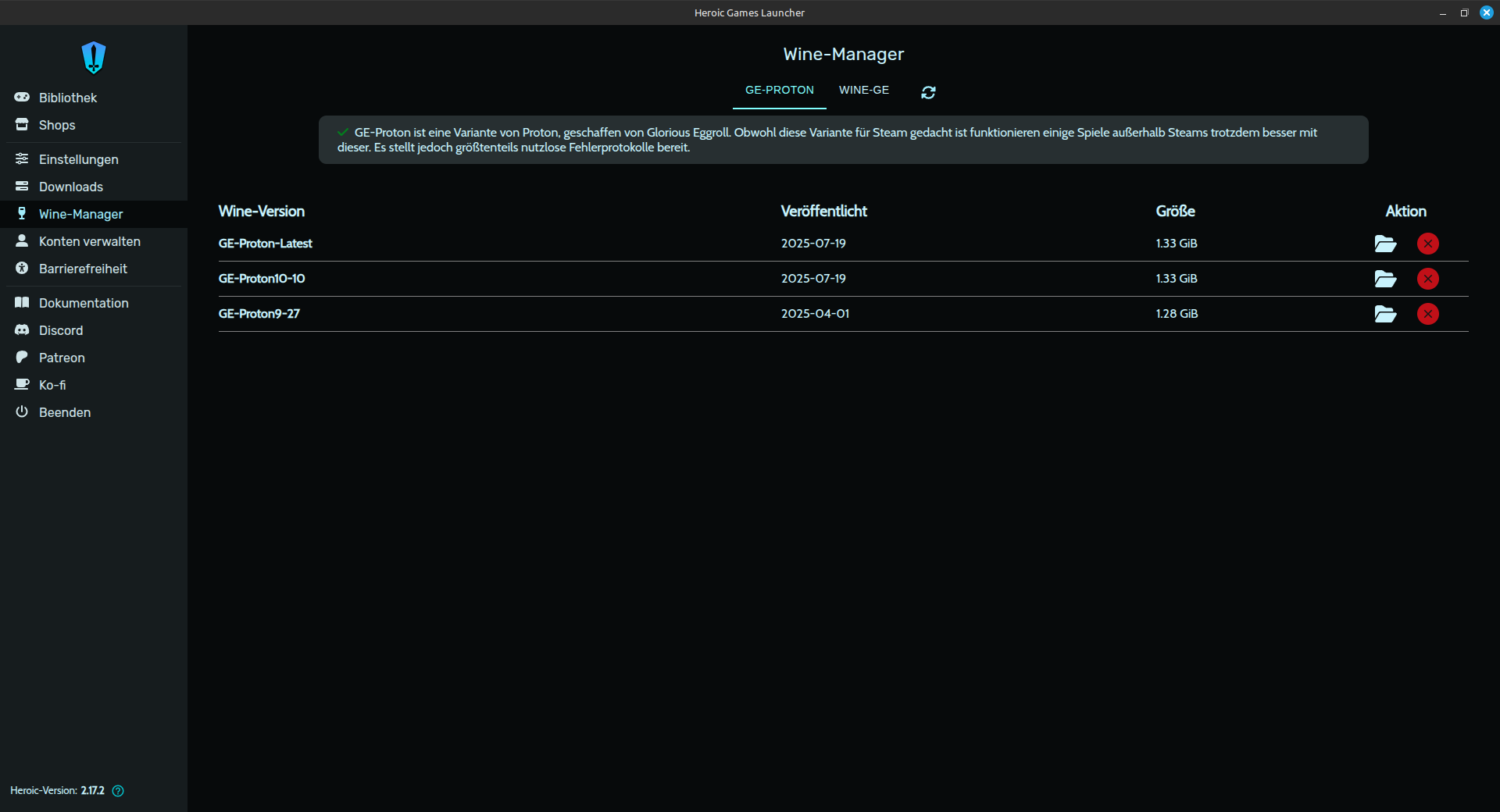Click the Veröffentlicht column header
1500x812 pixels.
tap(824, 212)
